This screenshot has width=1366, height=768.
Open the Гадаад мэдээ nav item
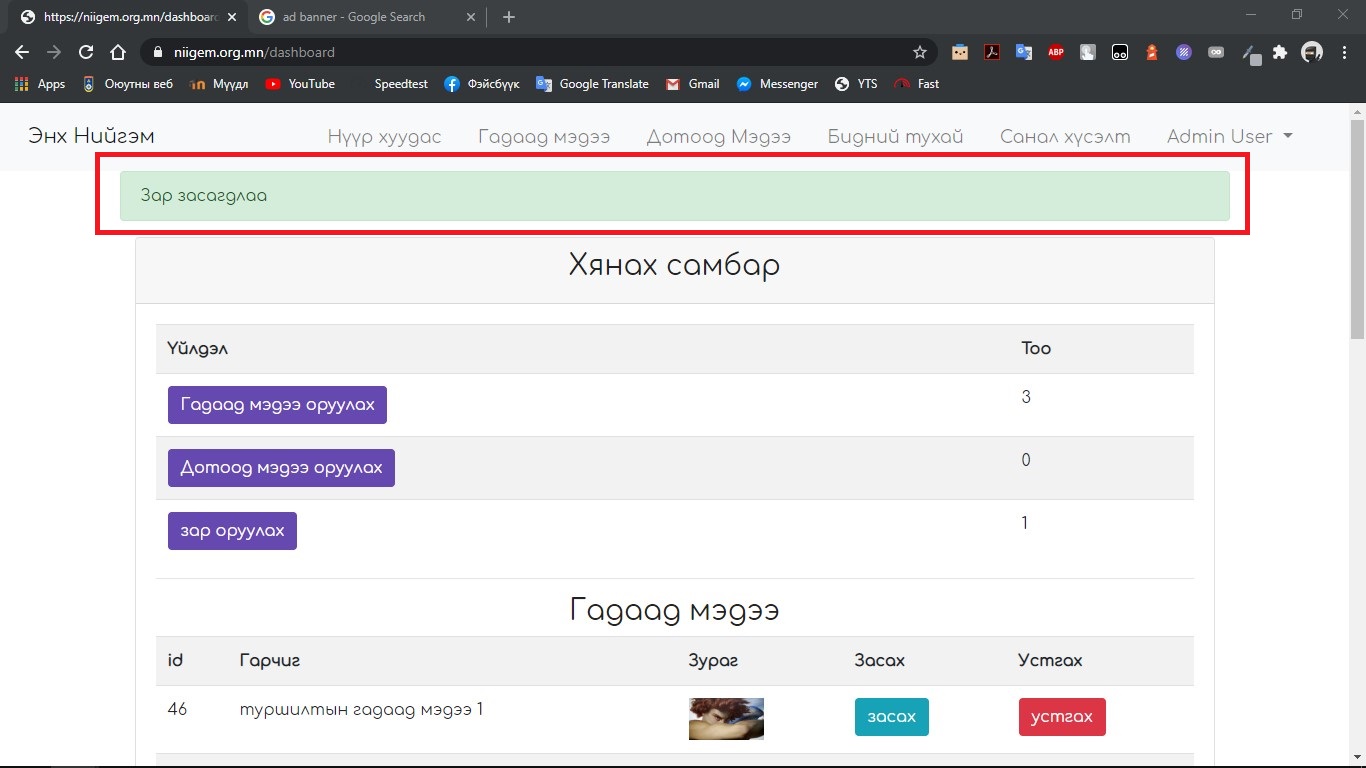[543, 137]
